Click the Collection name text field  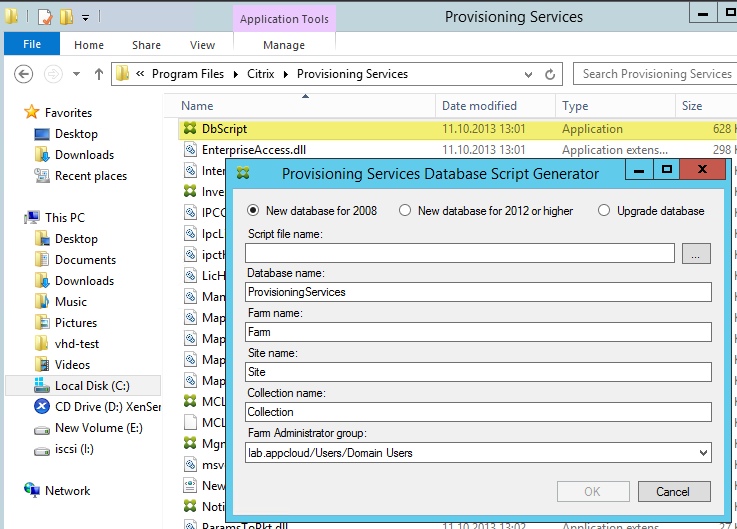pos(478,412)
